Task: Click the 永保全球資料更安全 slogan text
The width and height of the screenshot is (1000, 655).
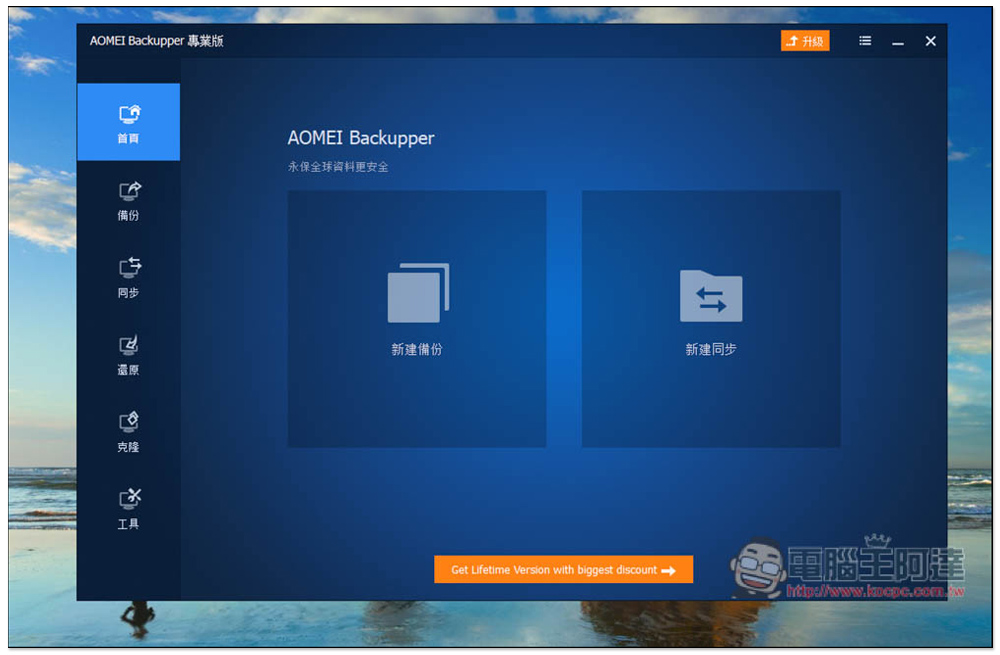Action: pos(337,167)
